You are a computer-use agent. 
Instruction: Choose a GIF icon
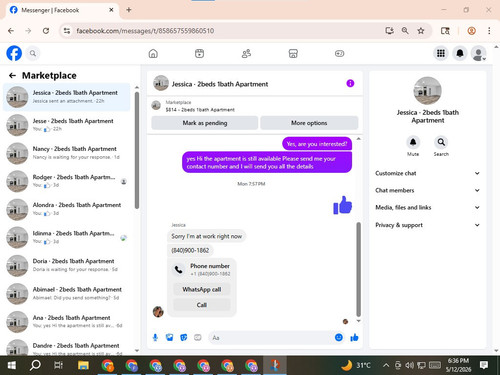[x=198, y=338]
